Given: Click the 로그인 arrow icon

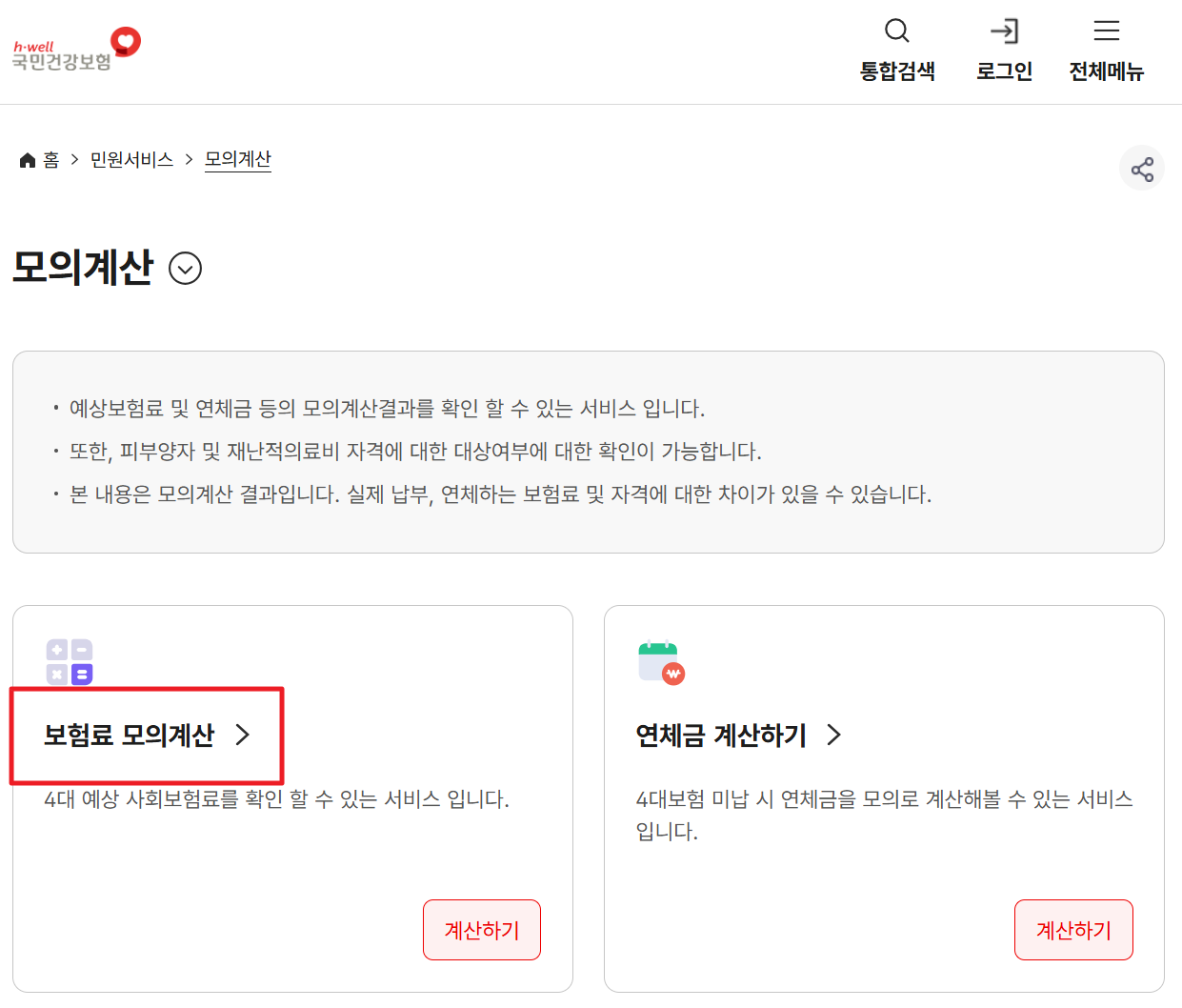Looking at the screenshot, I should pos(1004,30).
